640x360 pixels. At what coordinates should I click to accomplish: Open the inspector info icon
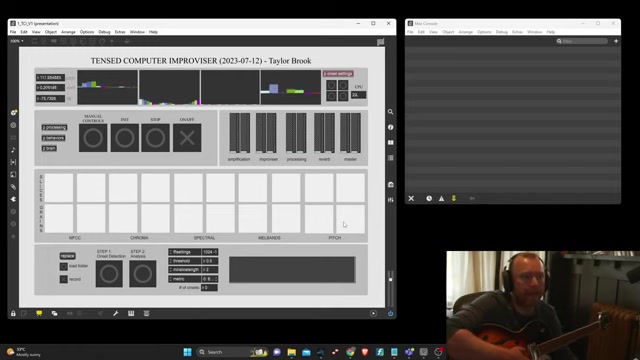(391, 127)
